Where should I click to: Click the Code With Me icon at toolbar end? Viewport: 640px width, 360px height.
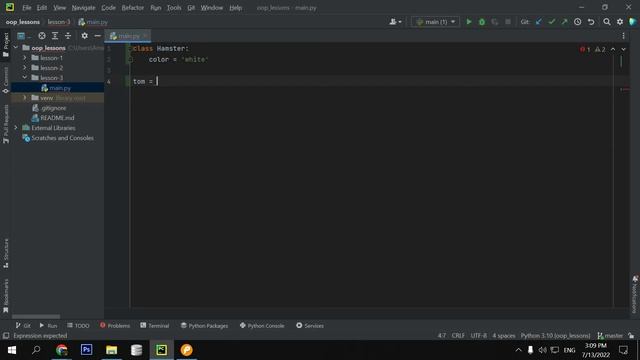click(x=633, y=22)
